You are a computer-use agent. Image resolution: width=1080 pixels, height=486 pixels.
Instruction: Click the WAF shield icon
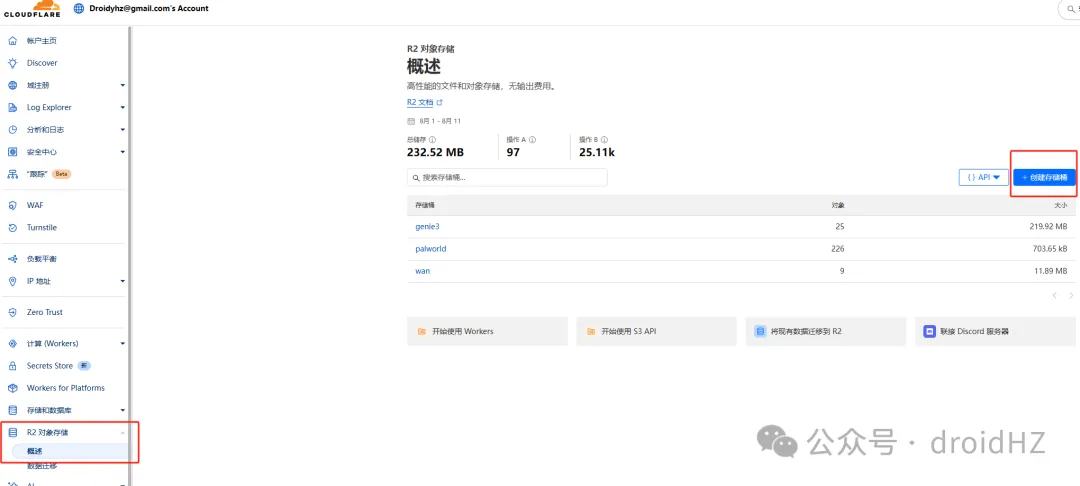coord(12,205)
